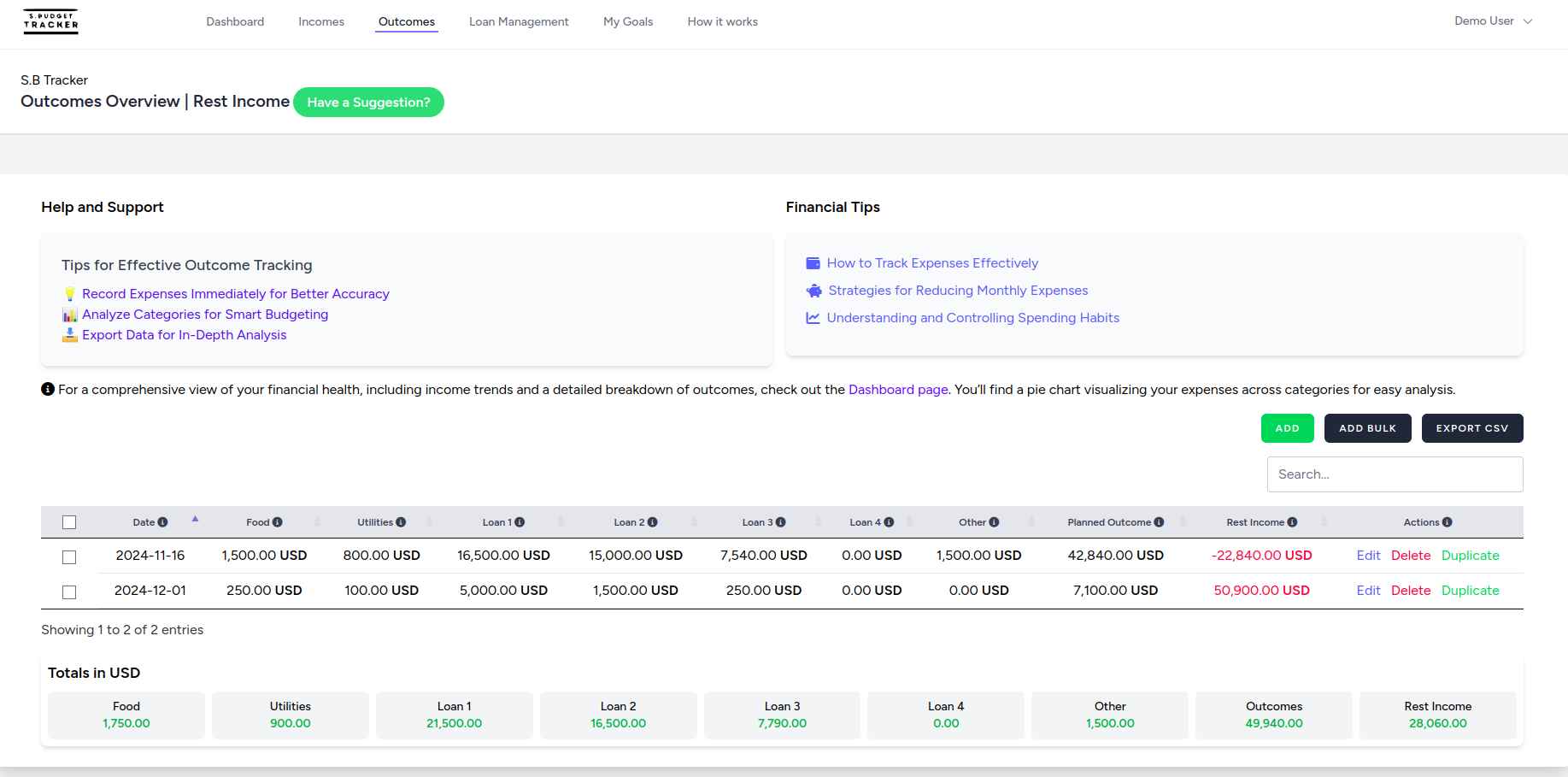Image resolution: width=1568 pixels, height=777 pixels.
Task: Open the Loan Management tab
Action: coord(518,21)
